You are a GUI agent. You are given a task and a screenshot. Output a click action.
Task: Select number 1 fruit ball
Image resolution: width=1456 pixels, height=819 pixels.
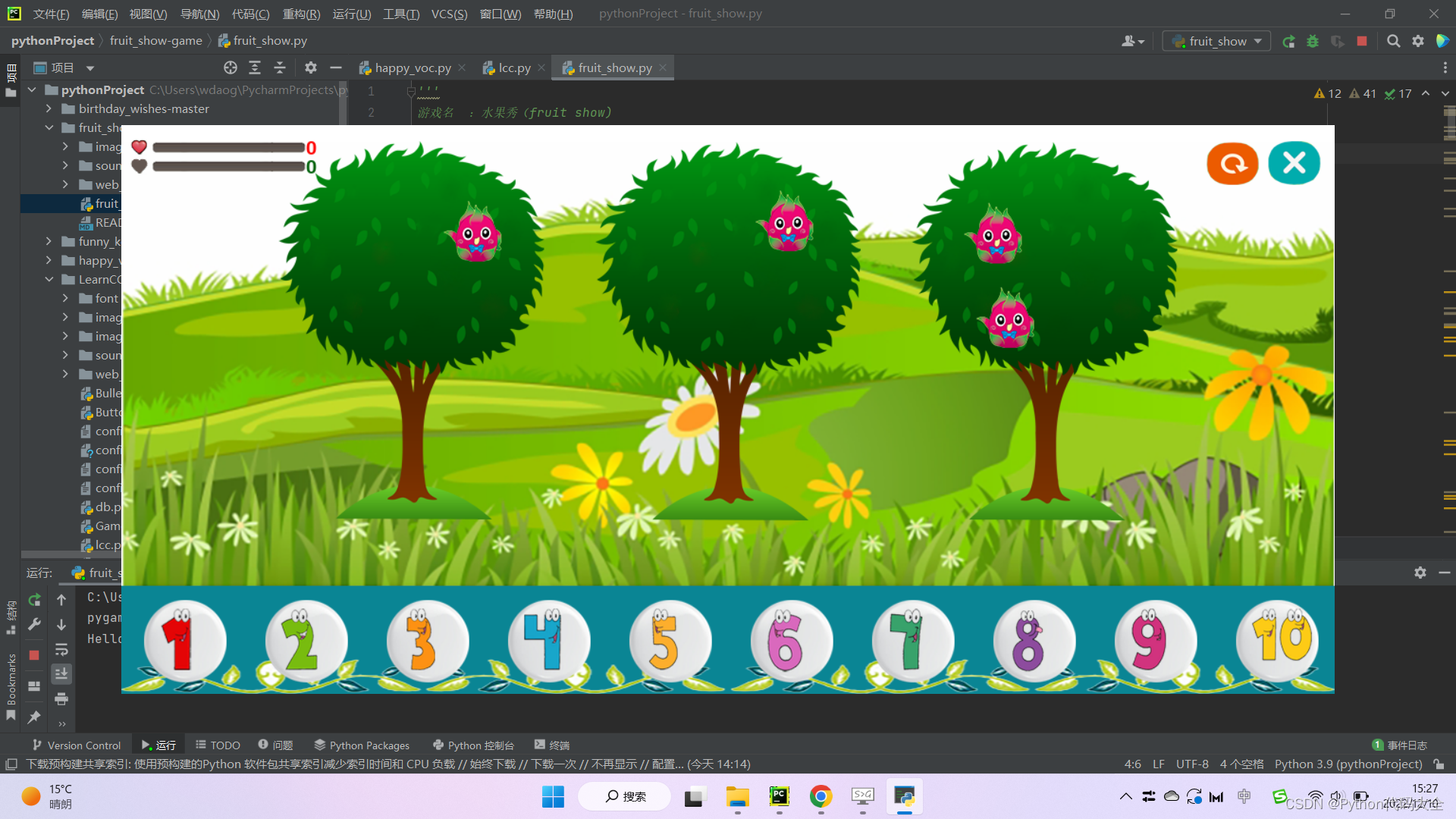tap(185, 640)
